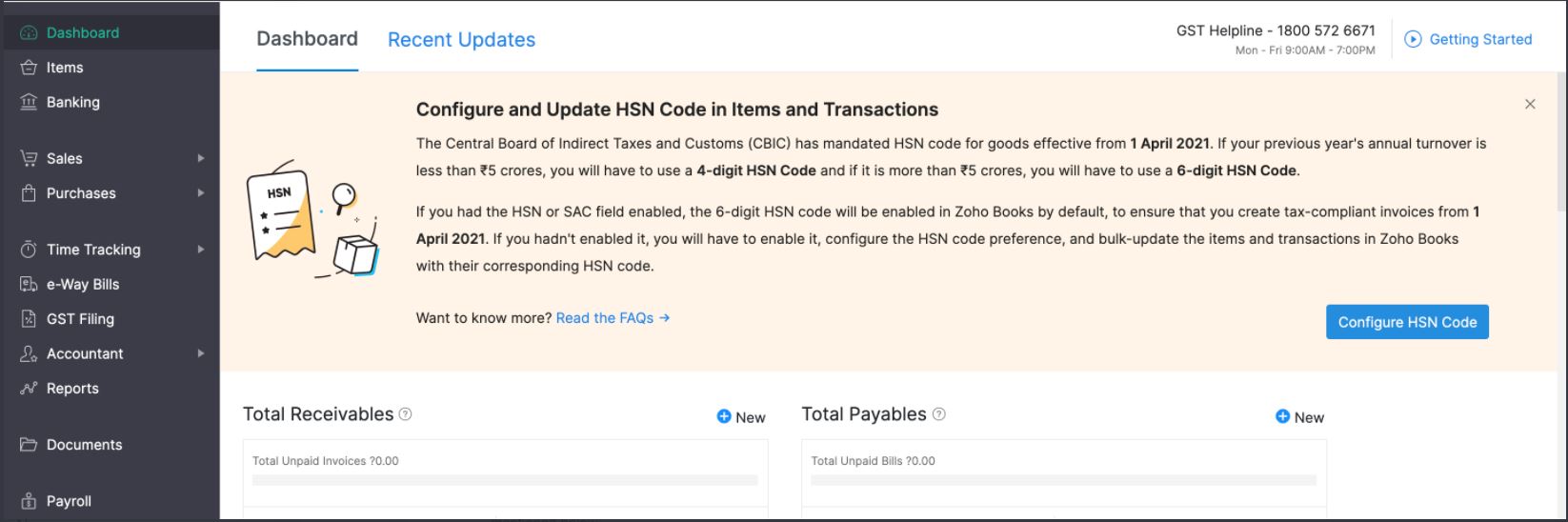Click the help icon beside Total Payables

click(x=939, y=414)
